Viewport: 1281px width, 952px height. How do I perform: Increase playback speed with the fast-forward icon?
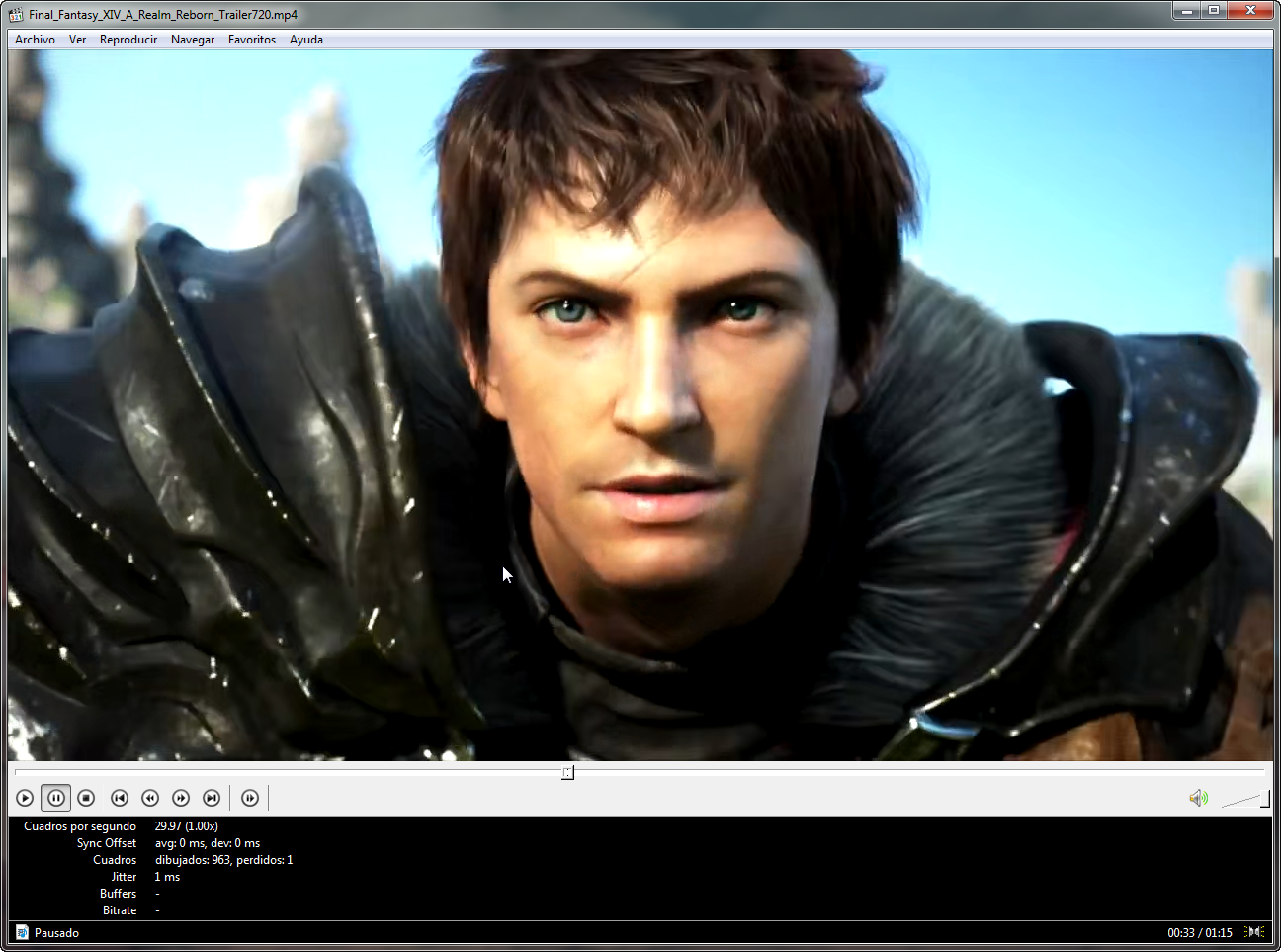[181, 798]
